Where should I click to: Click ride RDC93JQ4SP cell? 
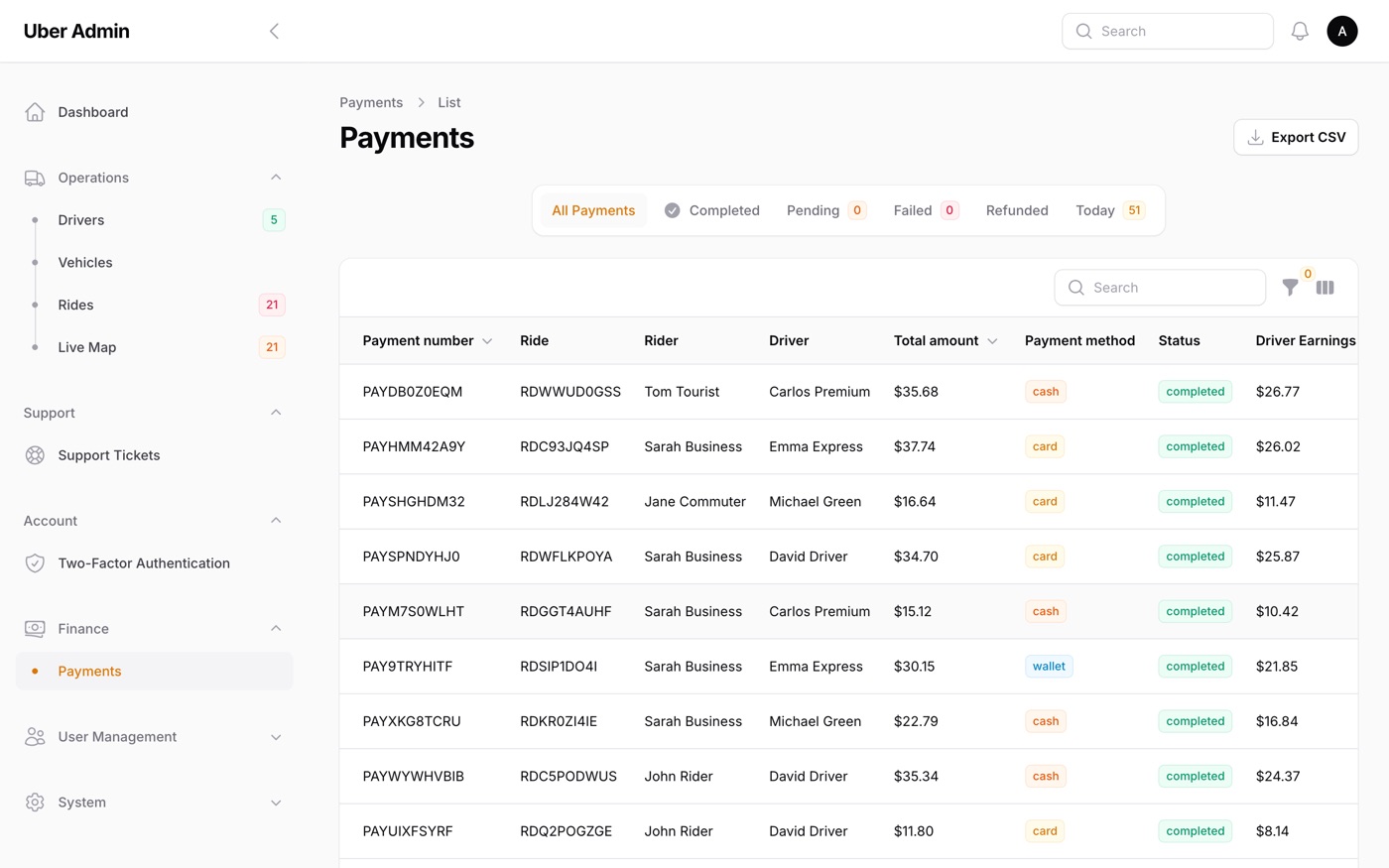click(565, 446)
